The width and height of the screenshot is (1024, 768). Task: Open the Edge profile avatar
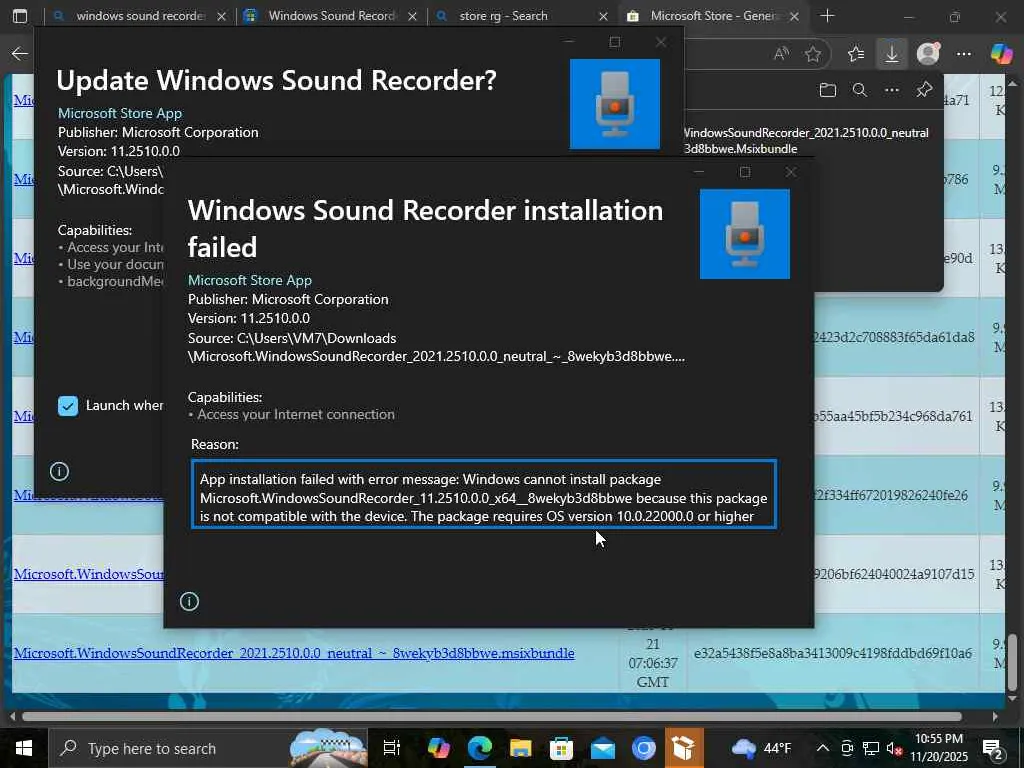click(928, 54)
